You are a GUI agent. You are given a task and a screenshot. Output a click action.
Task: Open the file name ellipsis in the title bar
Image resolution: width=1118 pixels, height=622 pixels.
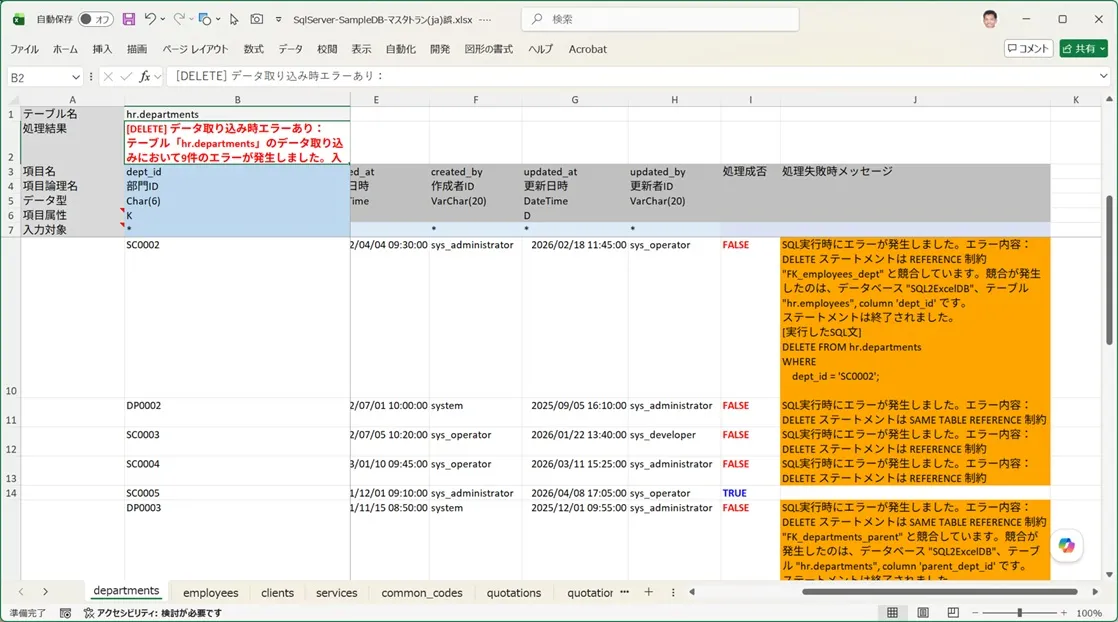point(486,20)
